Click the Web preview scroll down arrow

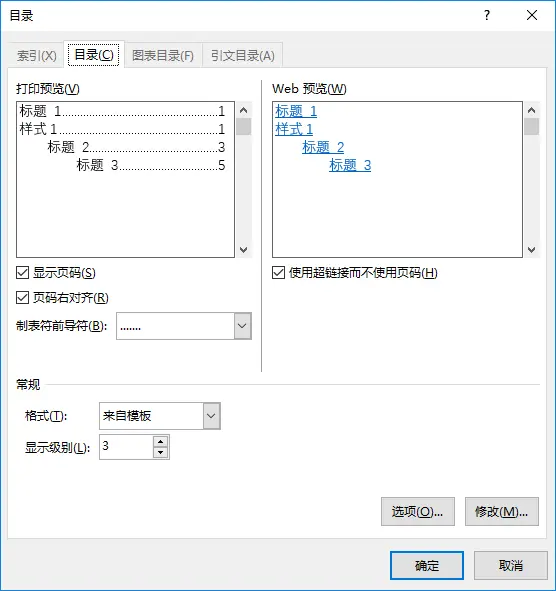pyautogui.click(x=531, y=250)
